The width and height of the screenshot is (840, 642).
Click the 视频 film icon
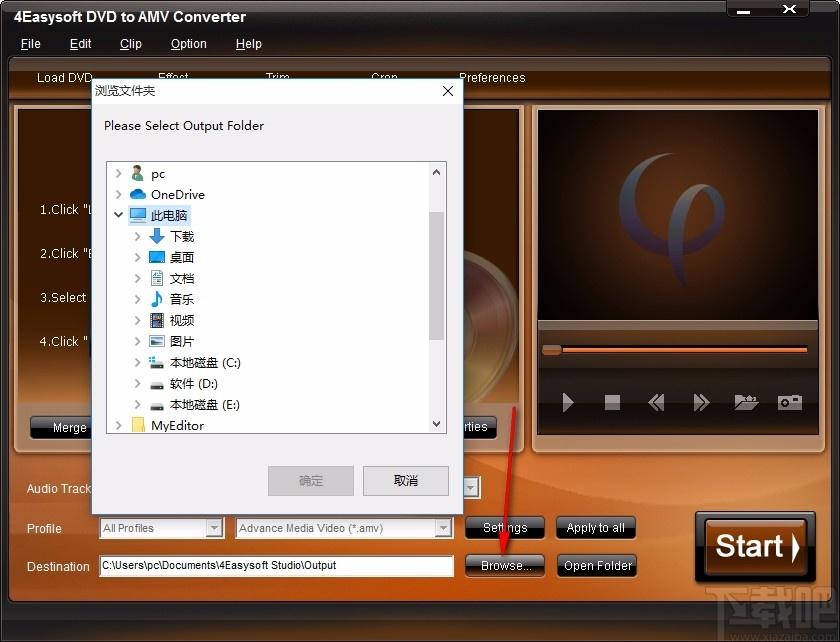(x=157, y=320)
